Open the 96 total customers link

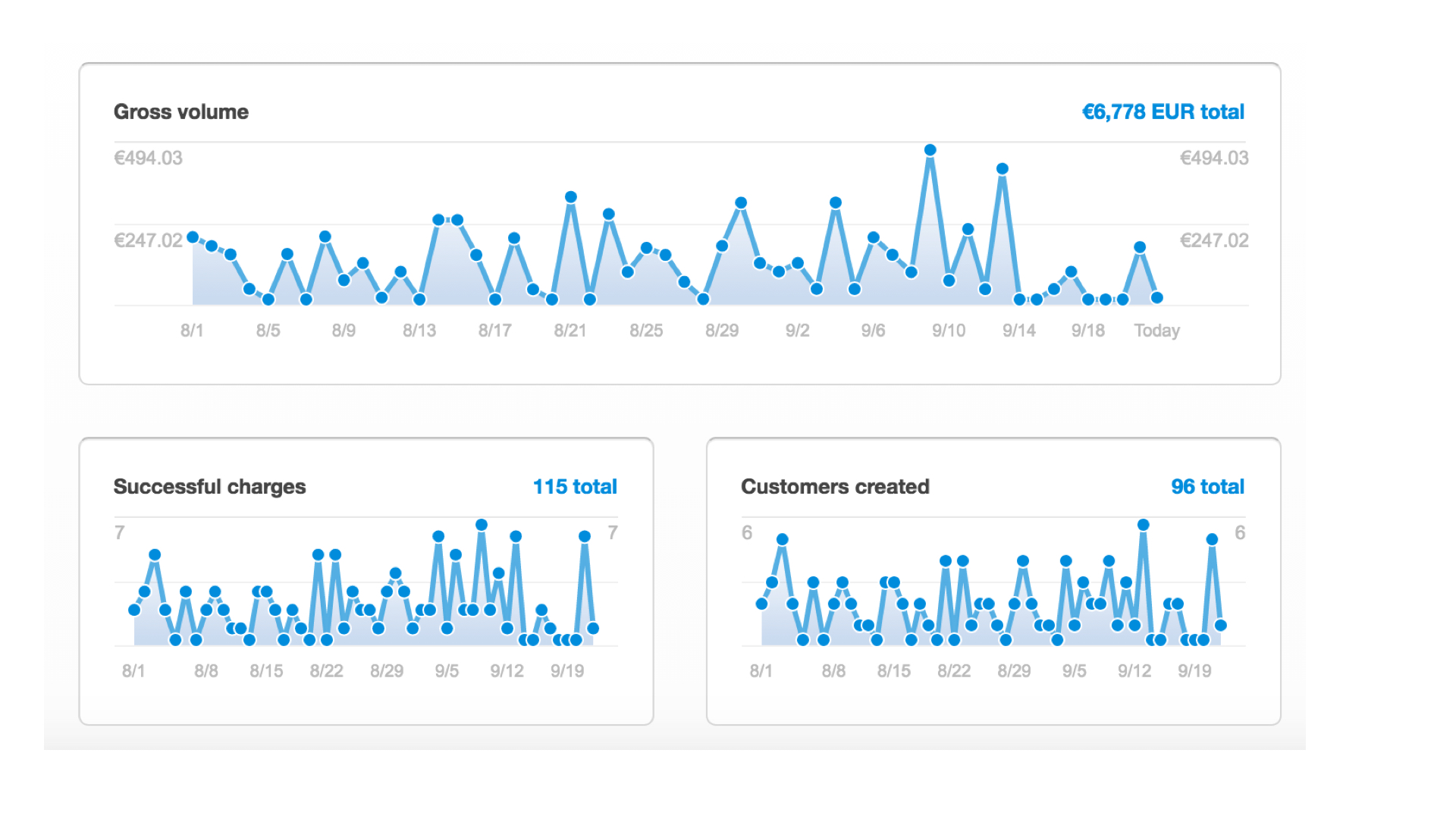[x=1208, y=486]
